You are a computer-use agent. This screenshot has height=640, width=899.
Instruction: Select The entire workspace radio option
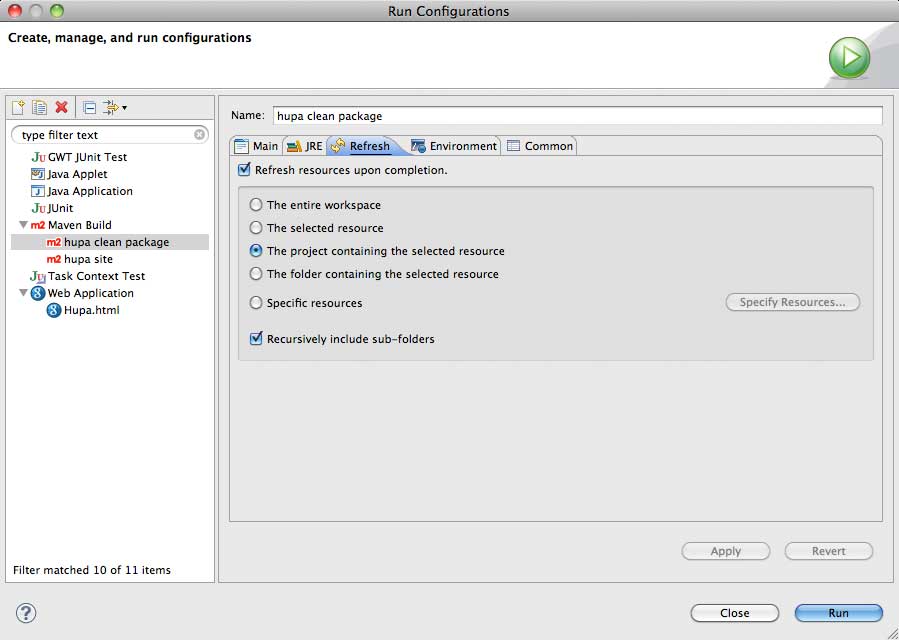(x=256, y=205)
